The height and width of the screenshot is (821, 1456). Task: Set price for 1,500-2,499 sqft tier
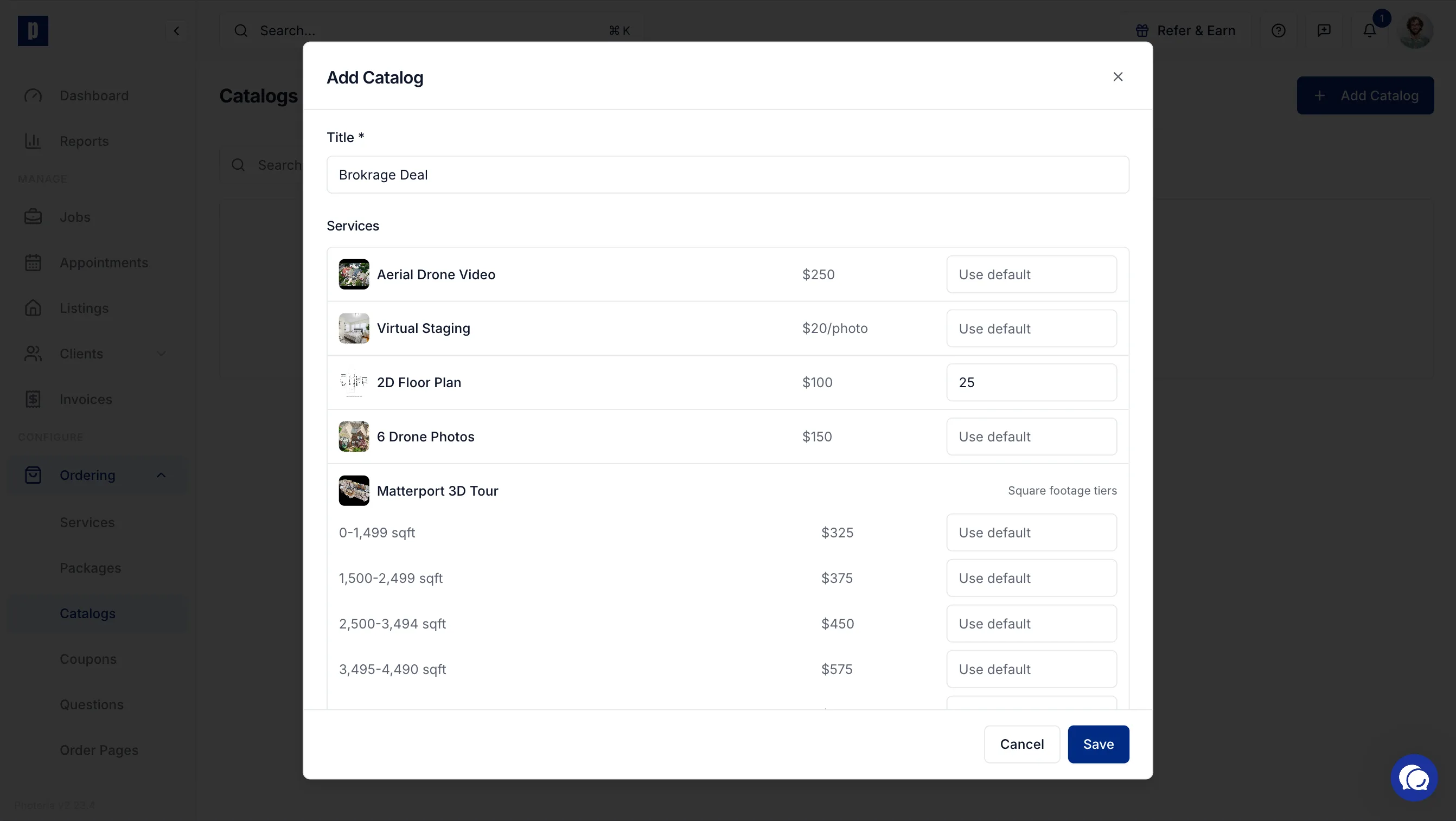coord(1031,578)
